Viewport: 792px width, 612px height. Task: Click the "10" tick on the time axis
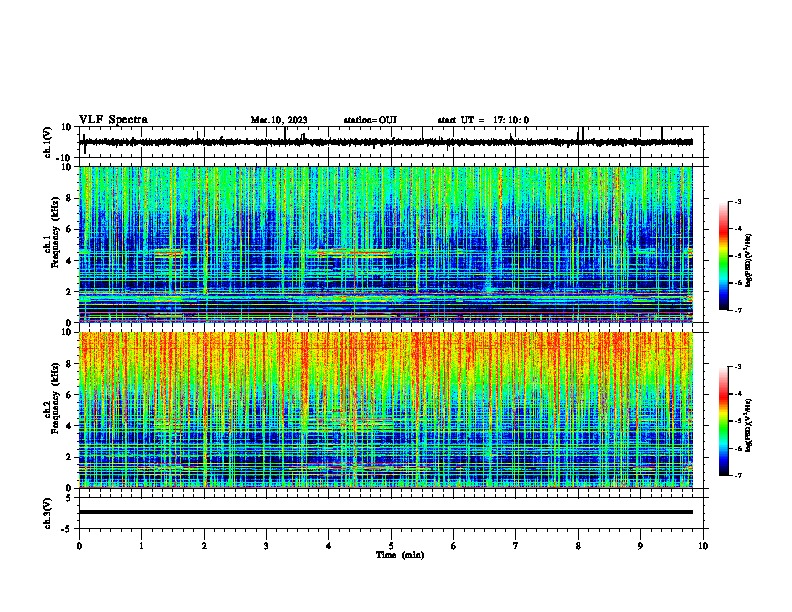703,546
